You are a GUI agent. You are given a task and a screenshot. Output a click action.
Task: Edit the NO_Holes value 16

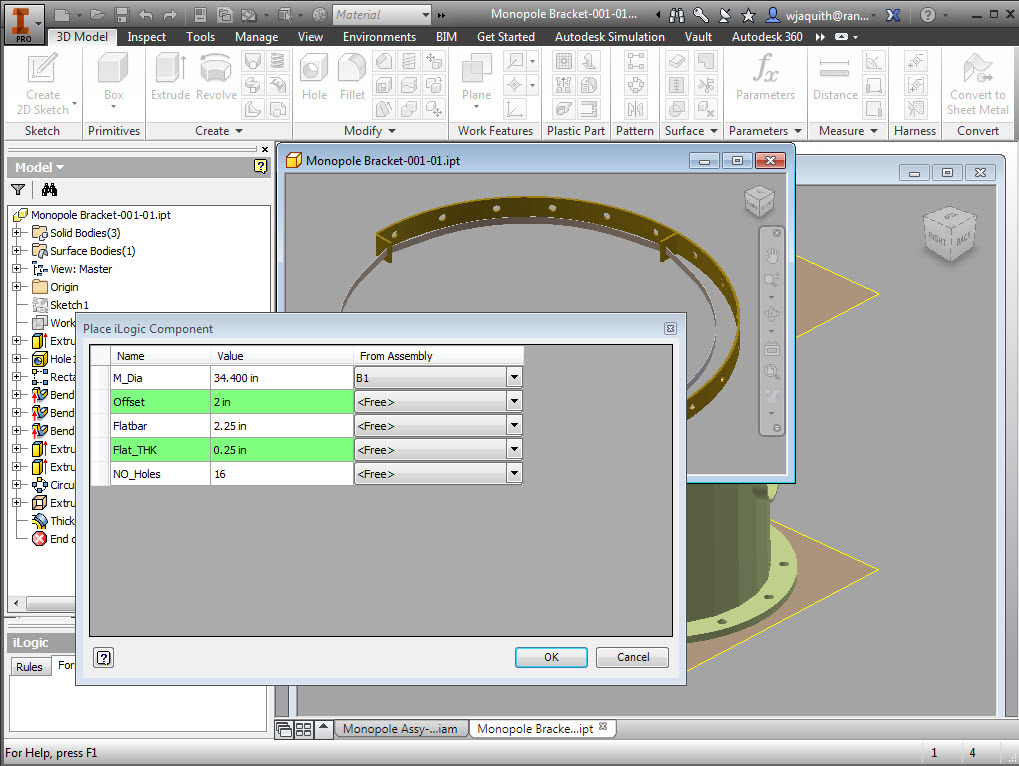pyautogui.click(x=281, y=474)
